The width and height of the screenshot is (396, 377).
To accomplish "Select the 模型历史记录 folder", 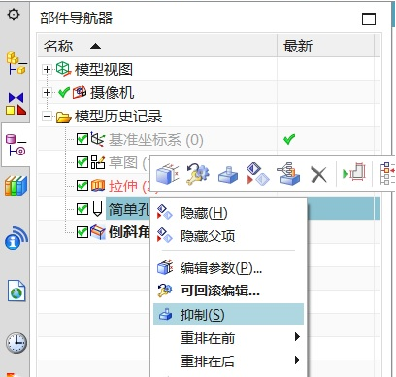I will pyautogui.click(x=118, y=116).
